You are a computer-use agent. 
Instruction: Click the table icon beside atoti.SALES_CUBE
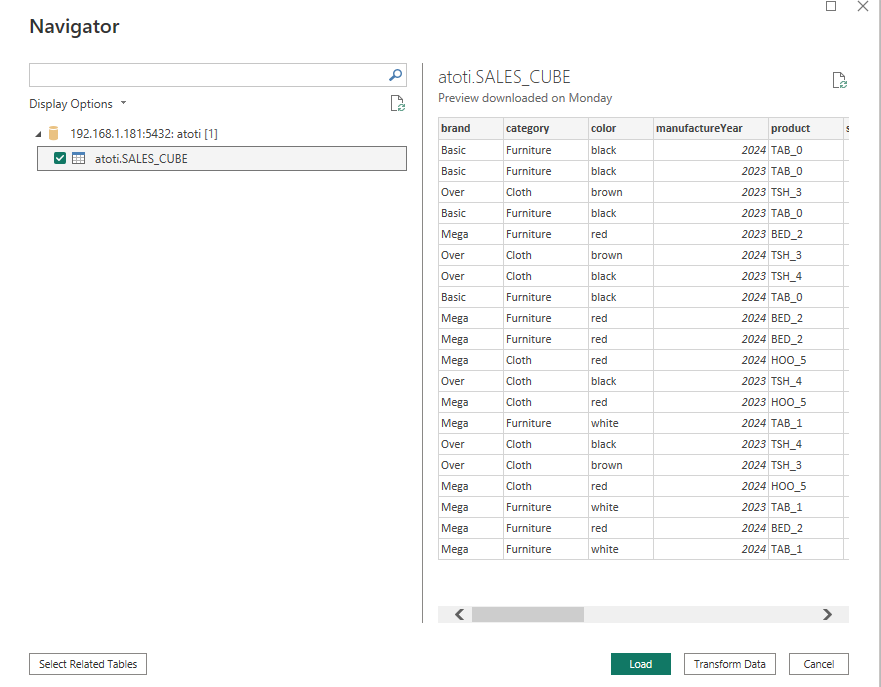click(79, 158)
